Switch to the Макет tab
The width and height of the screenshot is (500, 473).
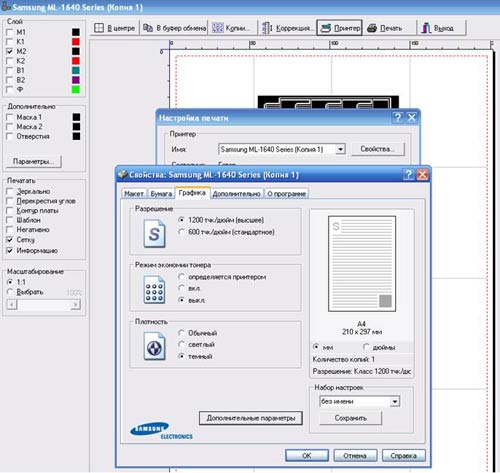click(x=134, y=194)
